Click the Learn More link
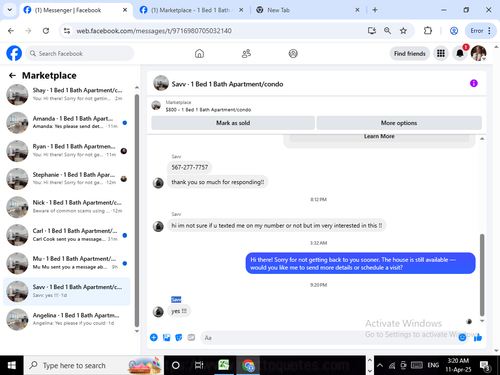500x375 pixels. point(379,136)
